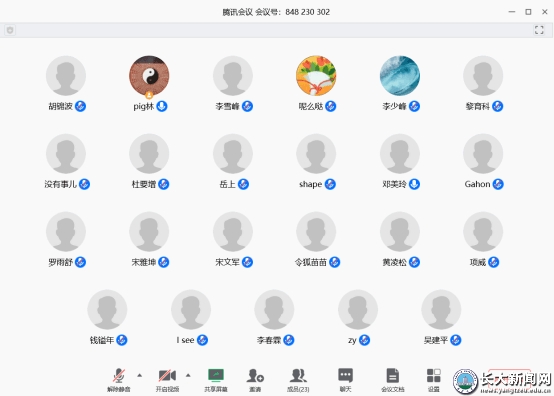Click mic icon next to 呢么哒
This screenshot has height=396, width=554.
click(x=331, y=106)
